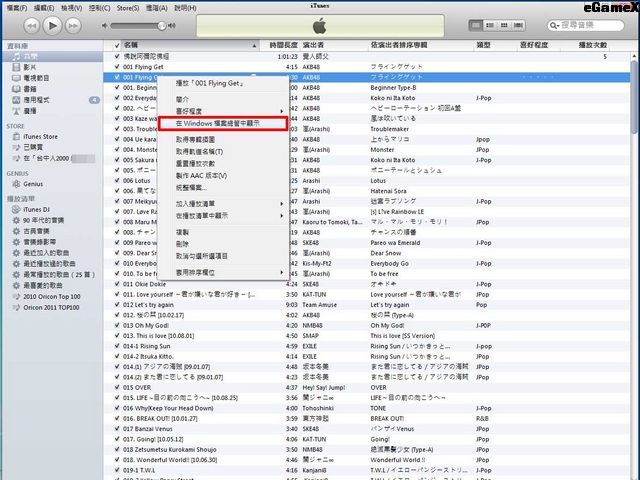Expand the 在播放清單中顯示 submenu
Viewport: 640px width, 480px height.
222,216
